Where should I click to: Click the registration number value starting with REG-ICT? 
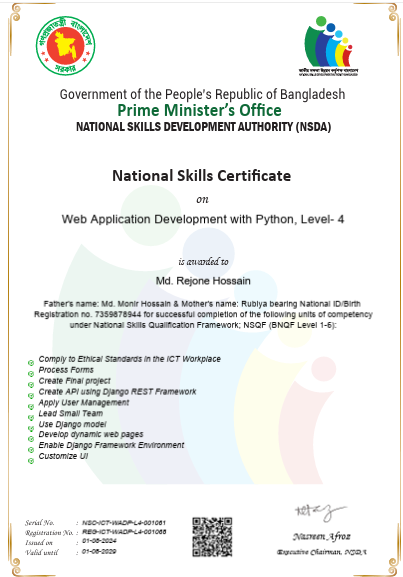[x=124, y=532]
